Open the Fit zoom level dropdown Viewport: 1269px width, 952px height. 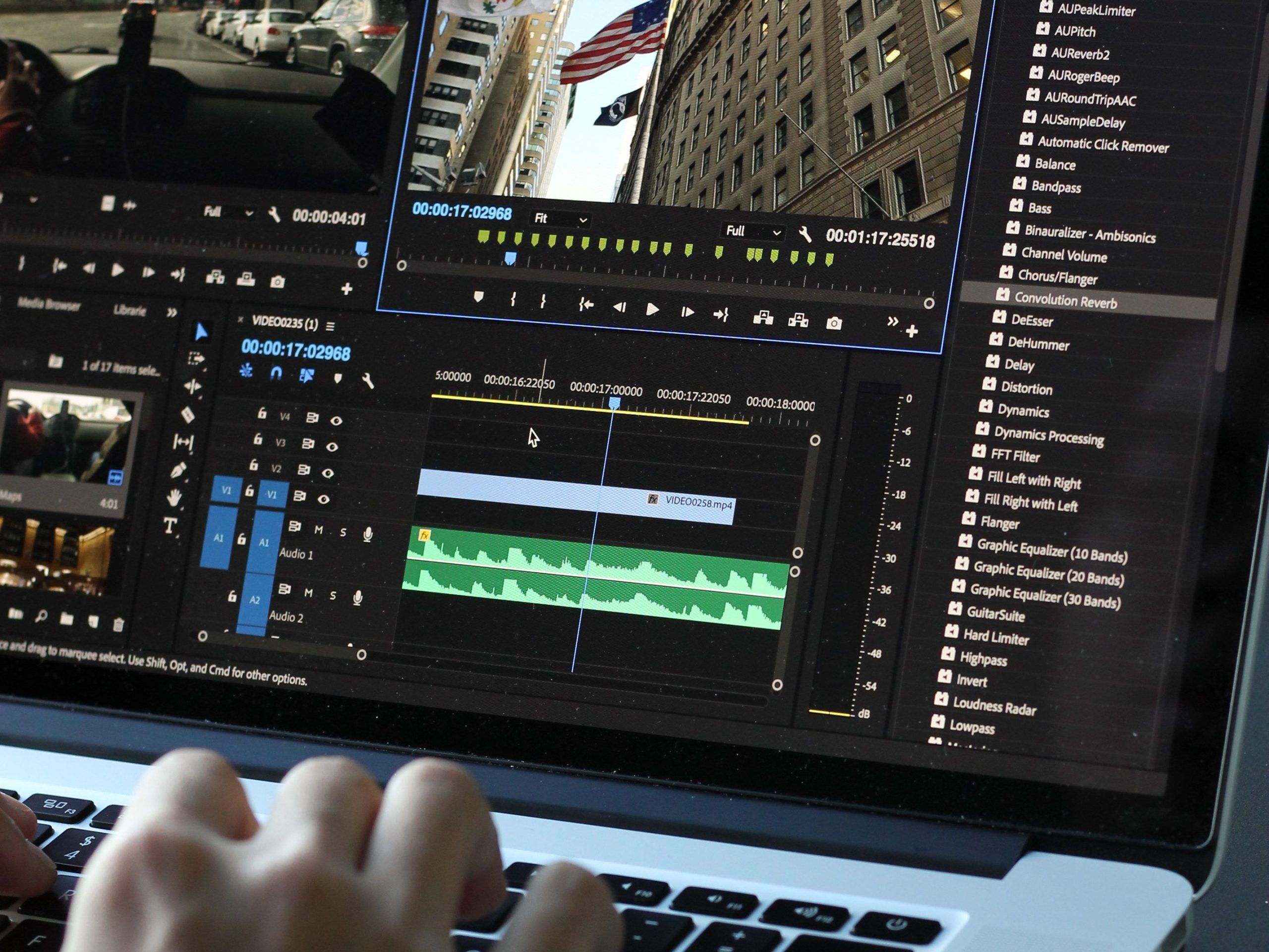561,219
